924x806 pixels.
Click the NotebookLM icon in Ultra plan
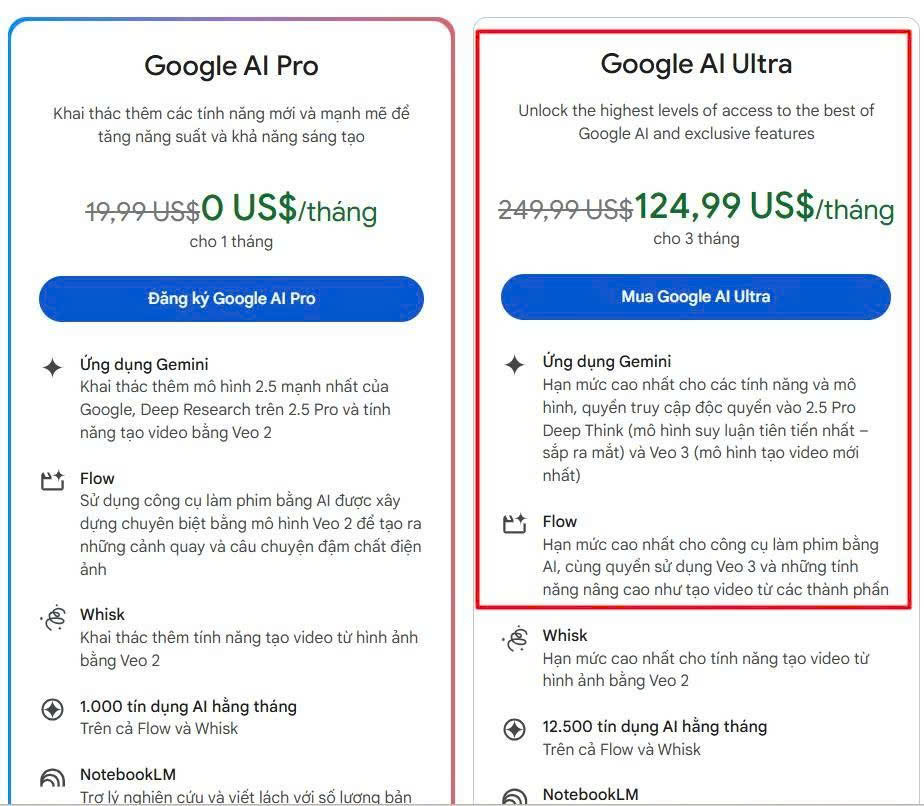click(x=514, y=797)
